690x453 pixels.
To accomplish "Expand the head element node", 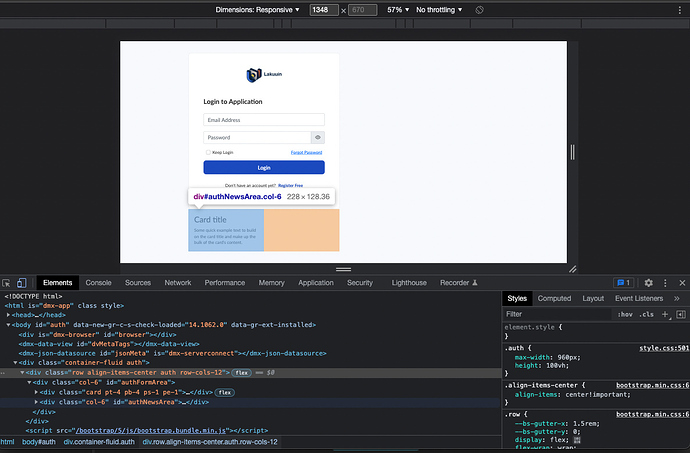I will pyautogui.click(x=8, y=315).
